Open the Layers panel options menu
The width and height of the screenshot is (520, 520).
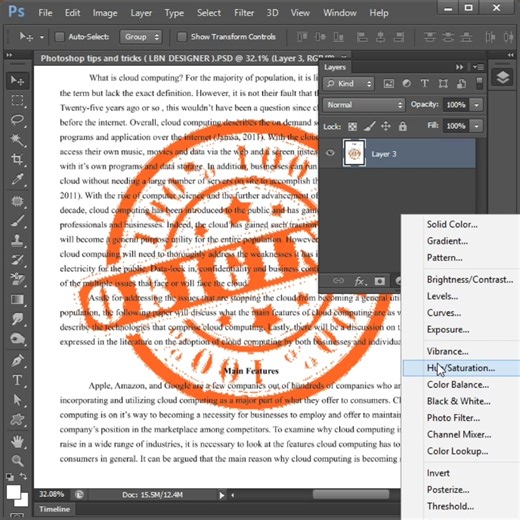(x=478, y=67)
